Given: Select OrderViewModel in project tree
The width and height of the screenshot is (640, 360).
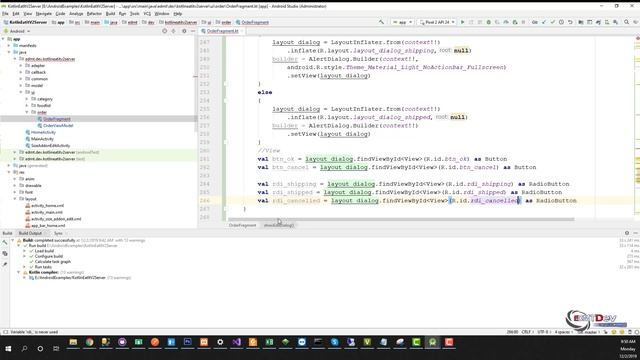Looking at the screenshot, I should pyautogui.click(x=58, y=125).
